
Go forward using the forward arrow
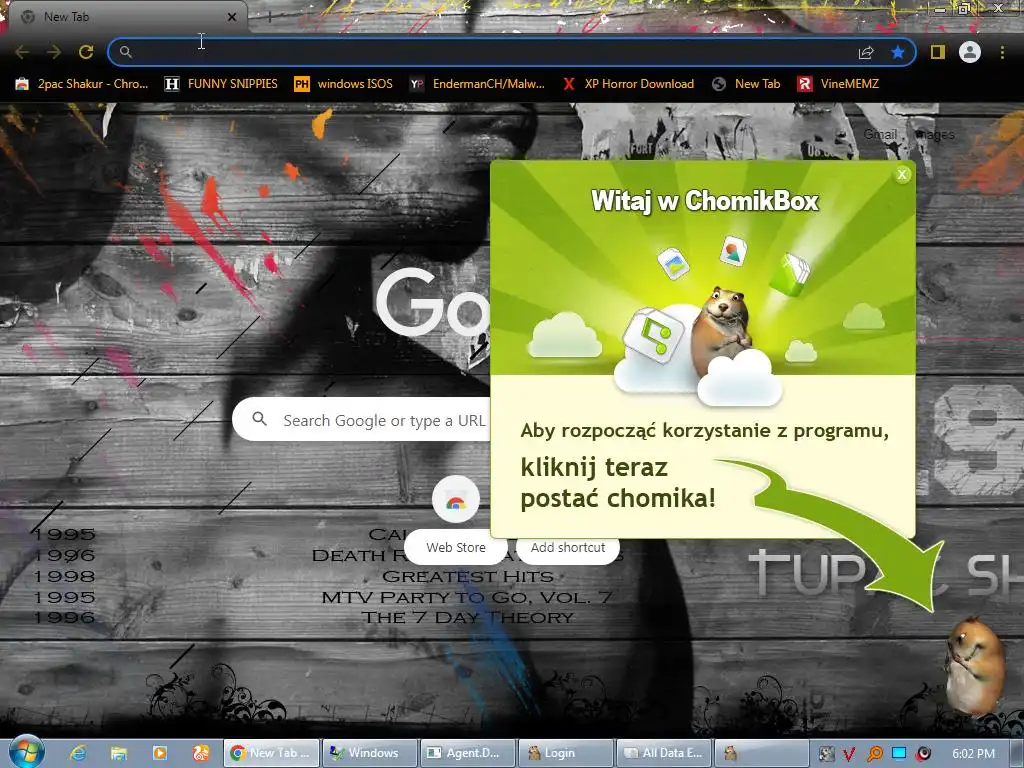click(54, 52)
